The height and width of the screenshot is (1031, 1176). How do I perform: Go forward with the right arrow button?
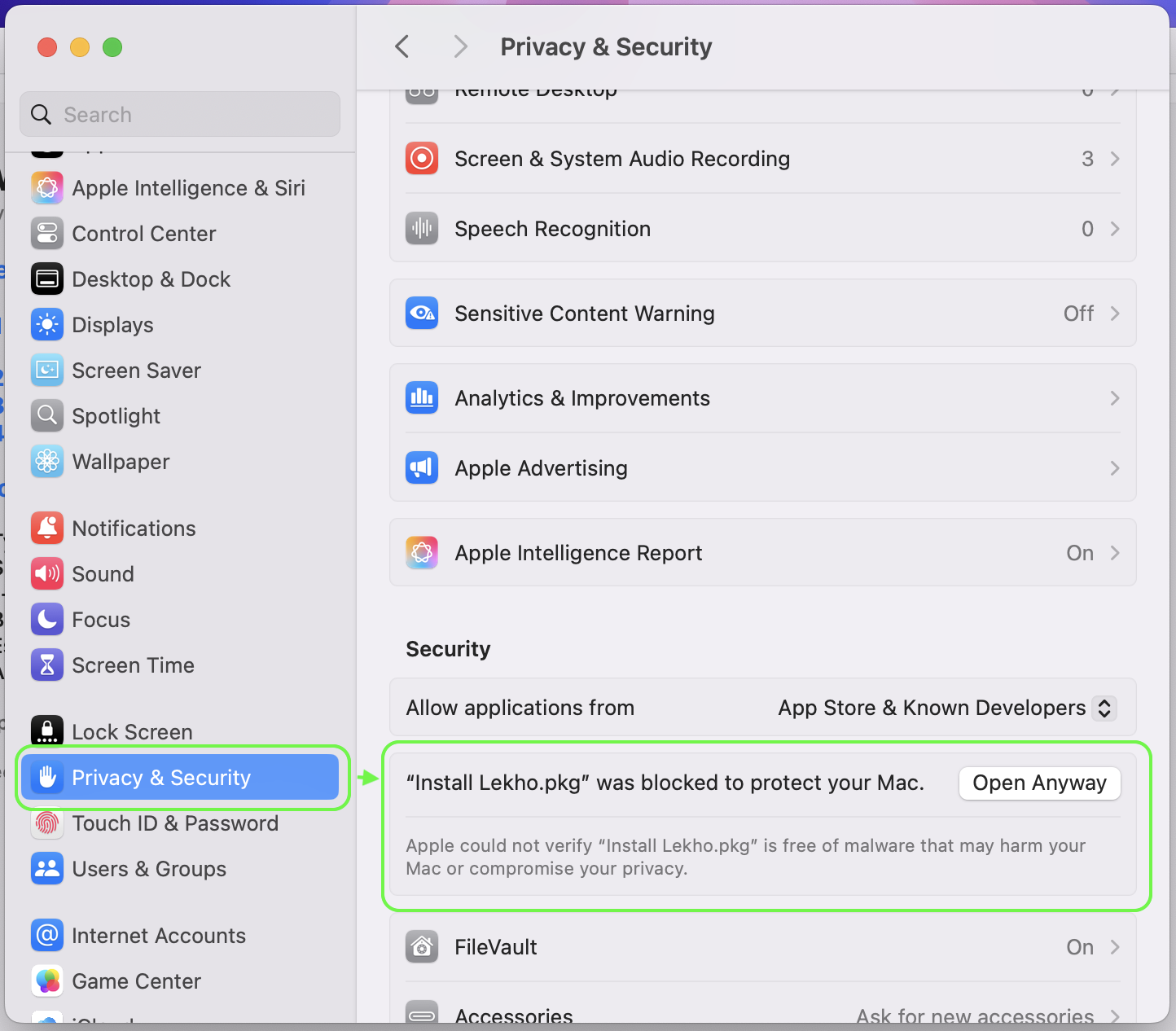click(x=461, y=46)
